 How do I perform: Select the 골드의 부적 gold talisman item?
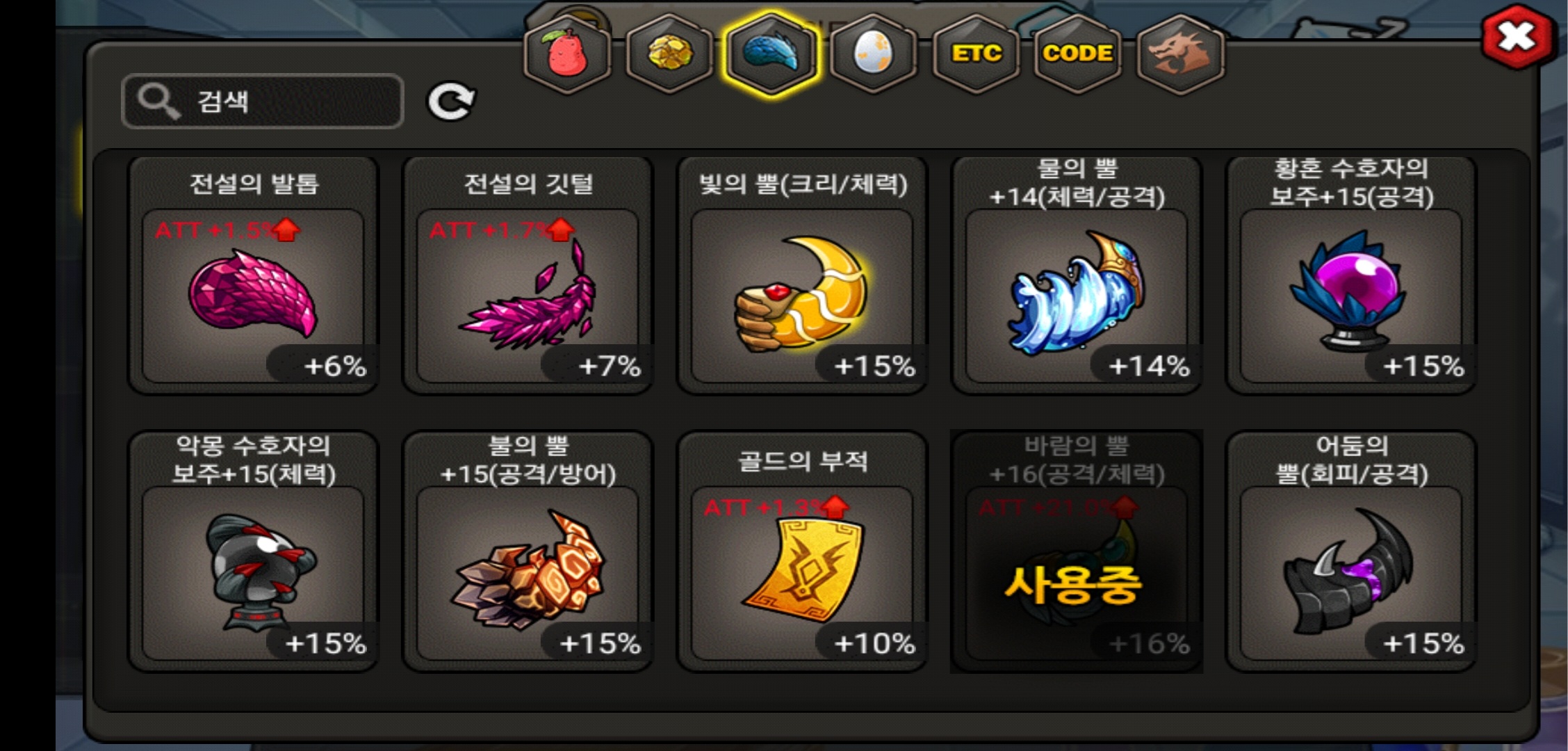coord(802,552)
